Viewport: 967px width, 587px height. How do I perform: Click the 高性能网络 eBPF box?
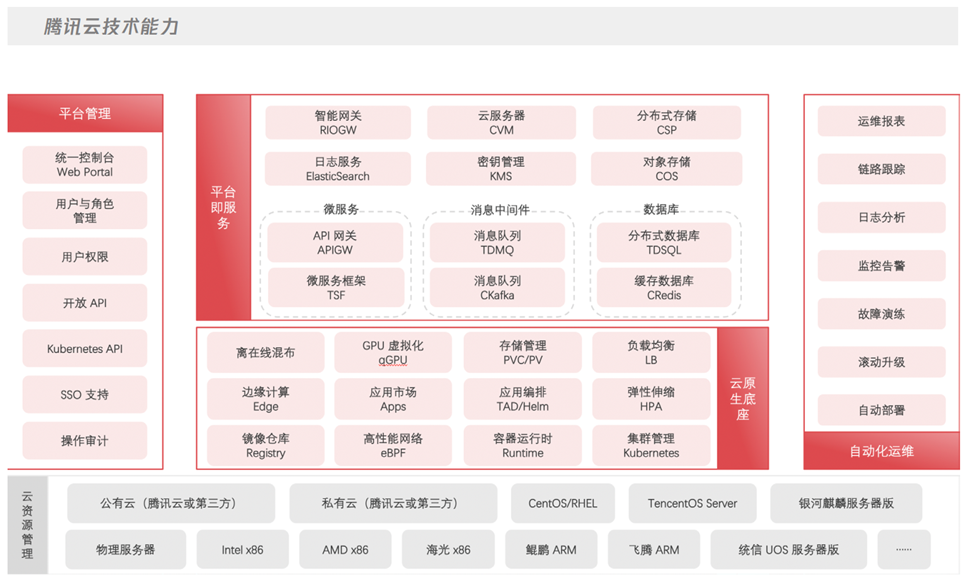click(393, 446)
